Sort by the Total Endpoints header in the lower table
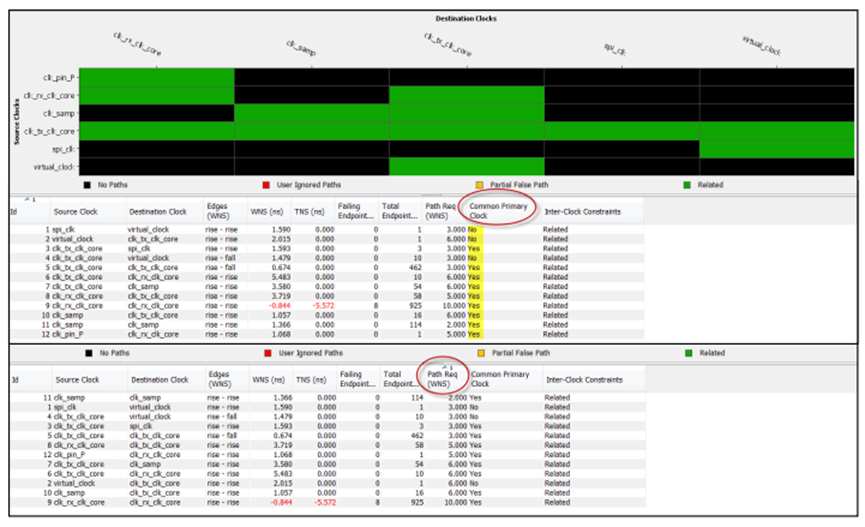This screenshot has height=527, width=865. tap(401, 379)
